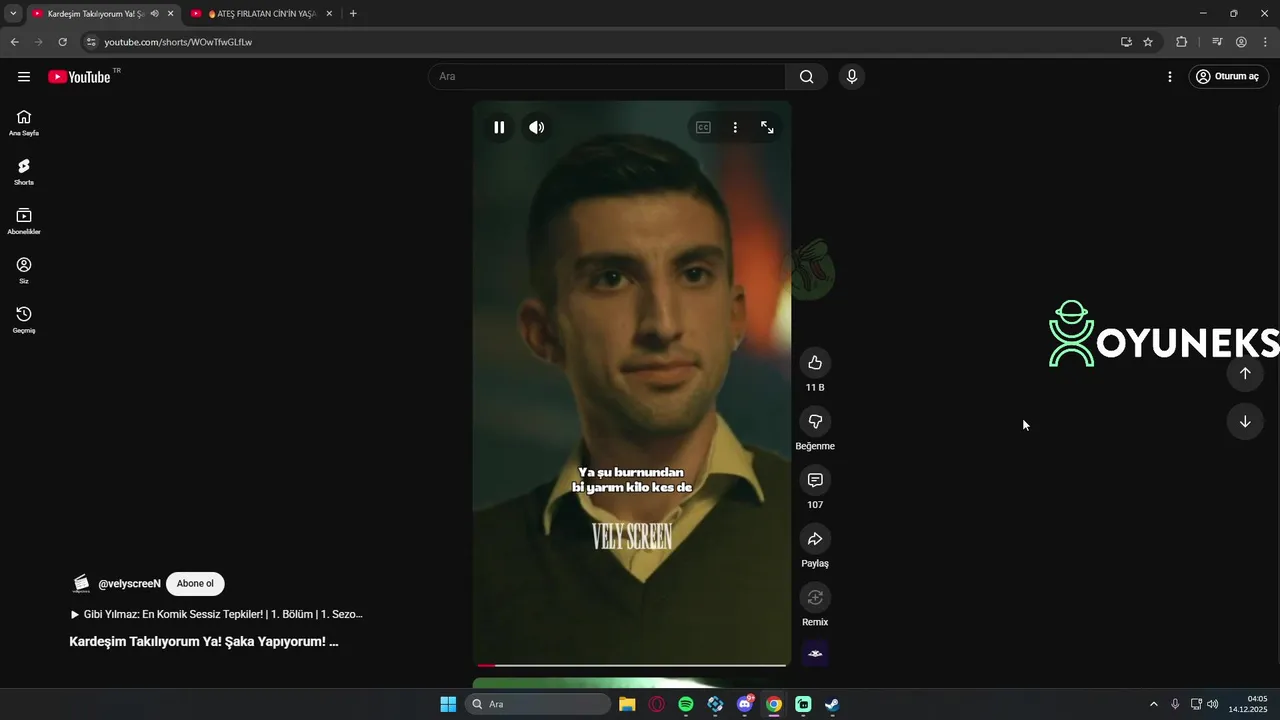The image size is (1280, 720).
Task: Open YouTube settings three-dot menu
Action: tap(1170, 77)
